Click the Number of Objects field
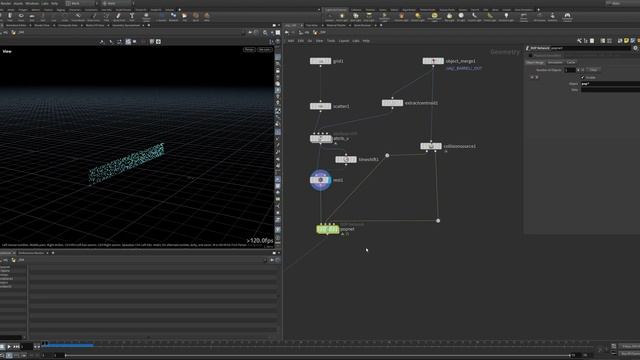640x360 pixels. [x=570, y=70]
